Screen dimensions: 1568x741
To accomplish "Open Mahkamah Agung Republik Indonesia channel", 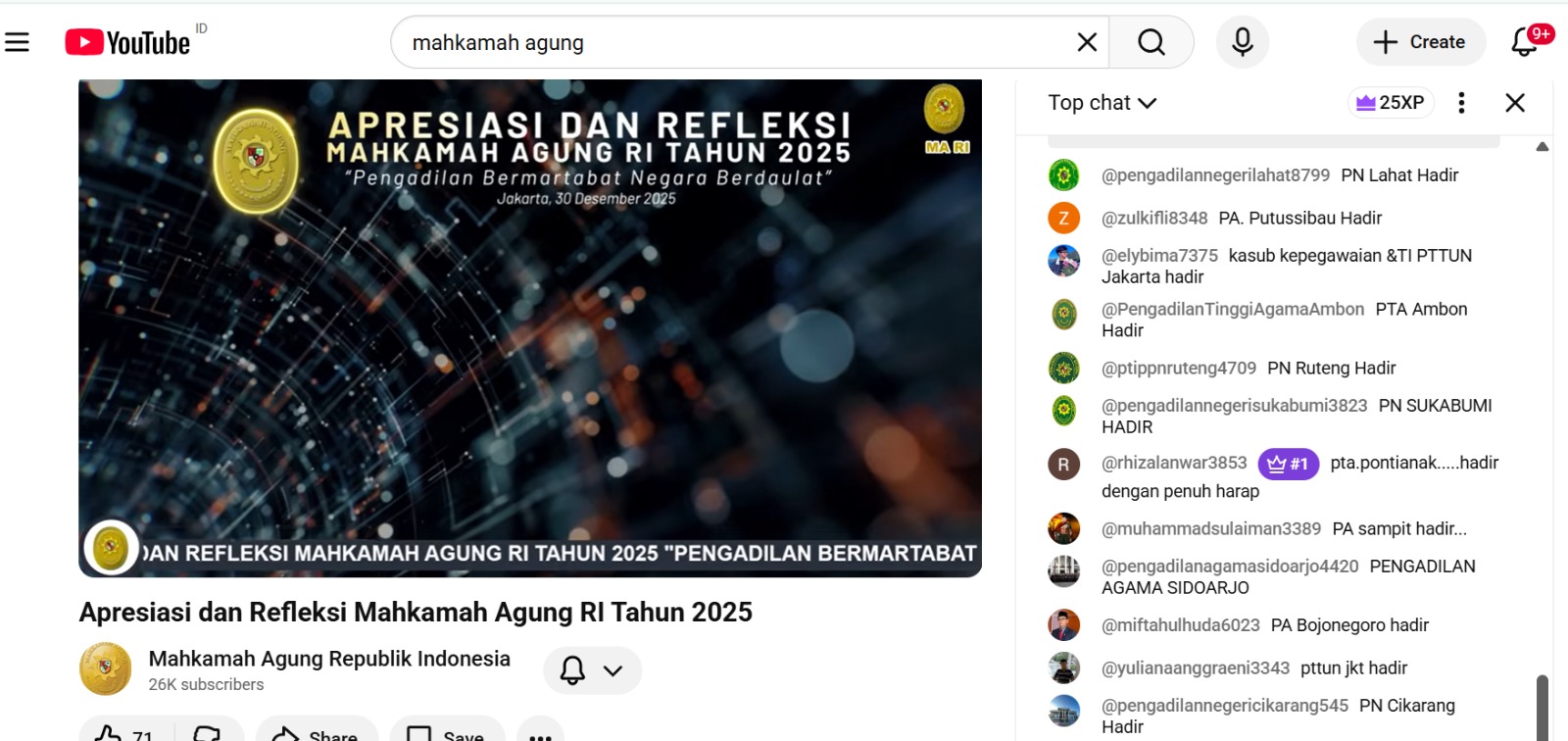I will coord(329,659).
